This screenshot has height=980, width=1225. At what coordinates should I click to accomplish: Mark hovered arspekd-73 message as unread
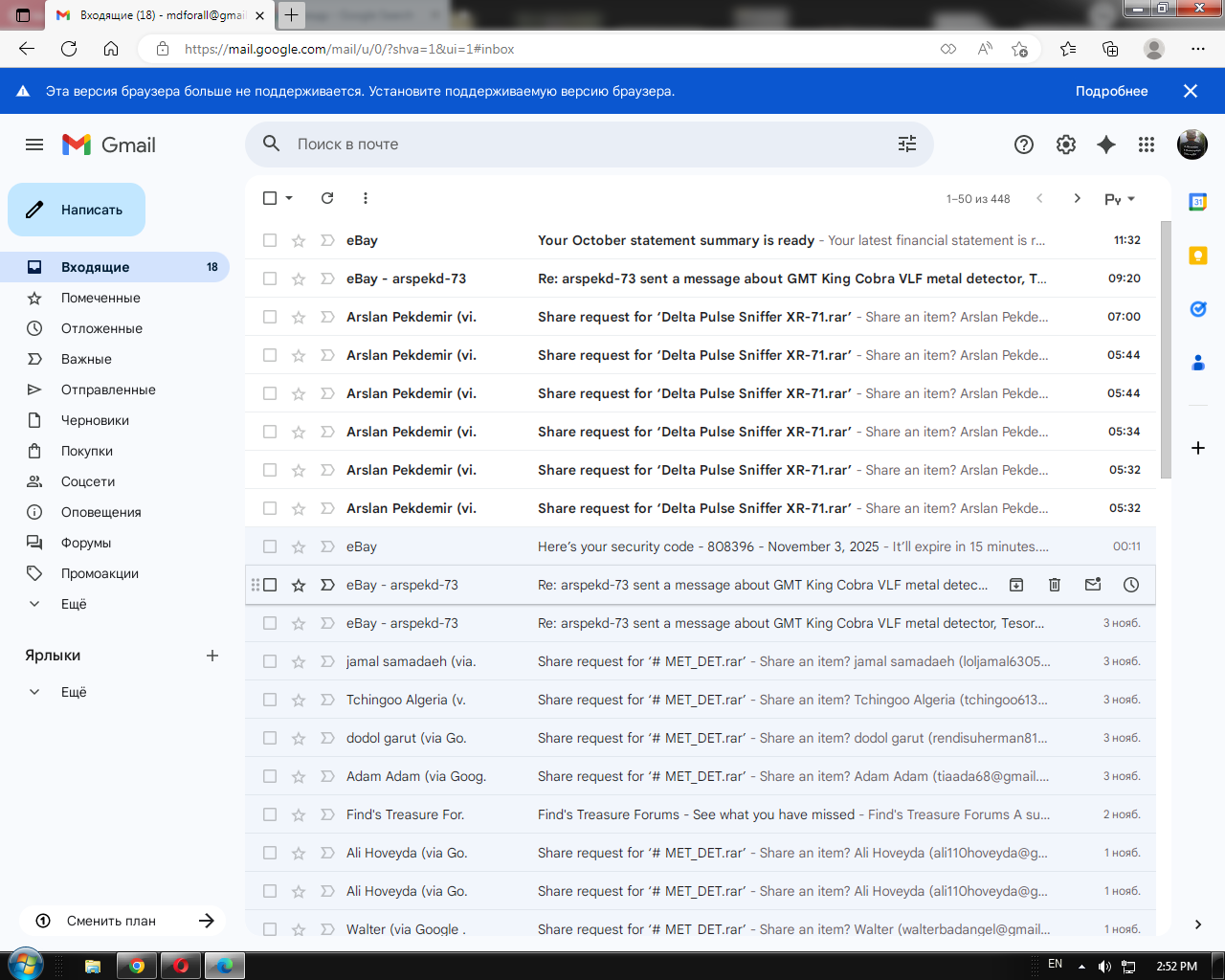[1093, 585]
